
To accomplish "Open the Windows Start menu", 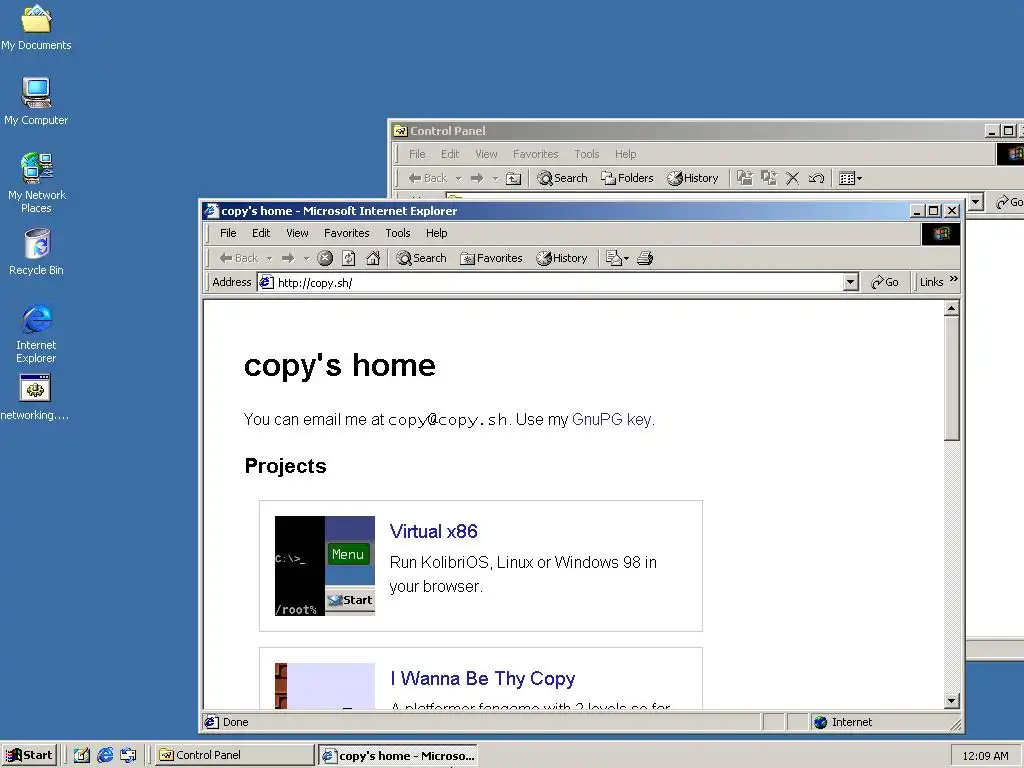I will point(29,755).
